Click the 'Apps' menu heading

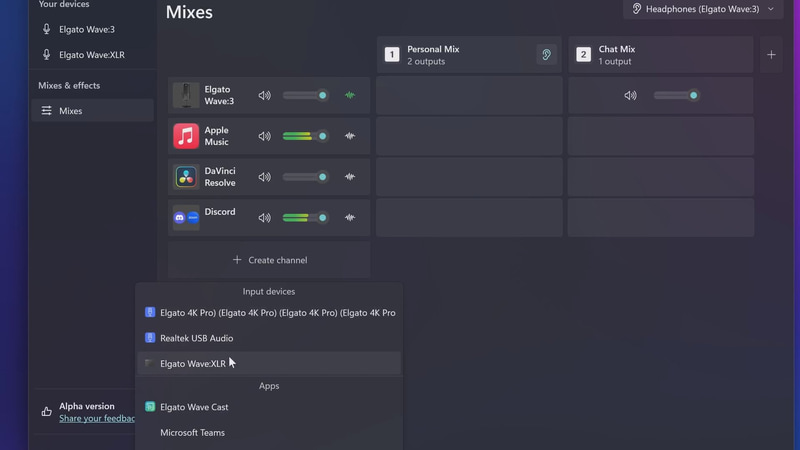269,386
